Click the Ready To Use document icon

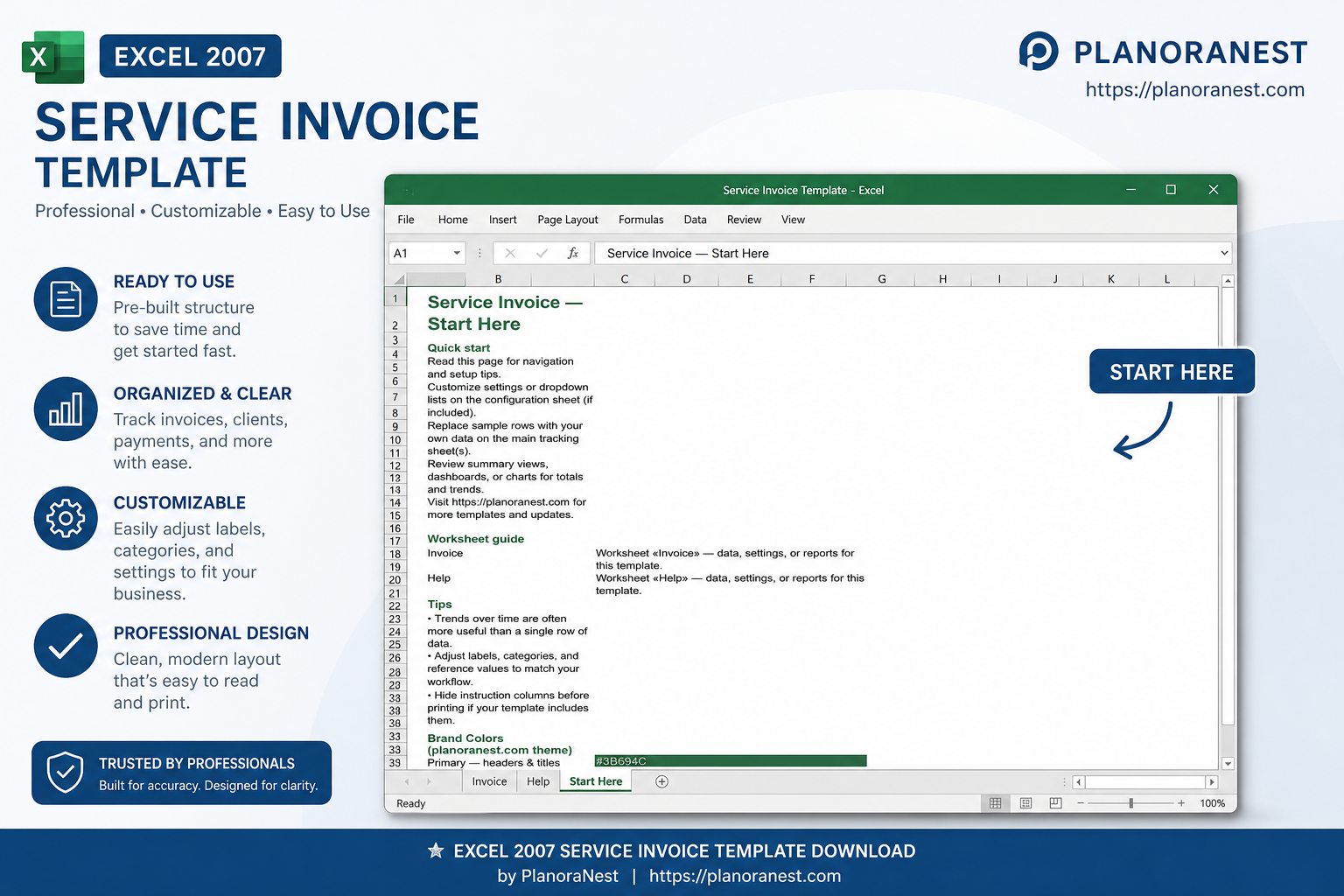pyautogui.click(x=66, y=299)
